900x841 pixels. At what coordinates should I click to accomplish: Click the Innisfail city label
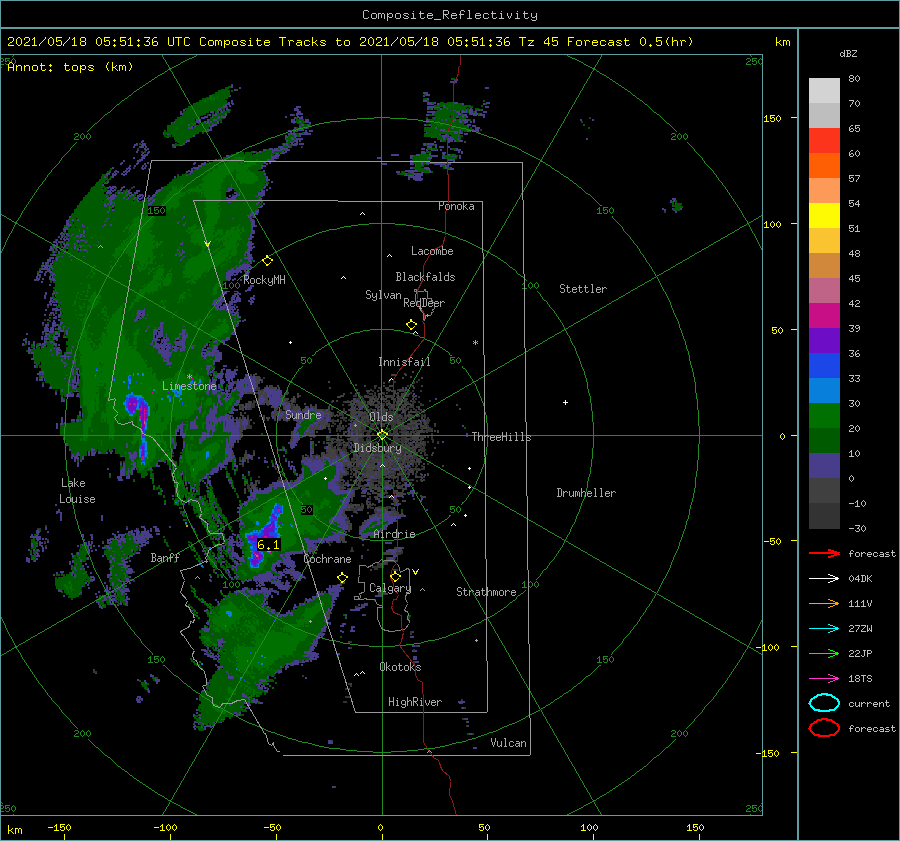404,362
